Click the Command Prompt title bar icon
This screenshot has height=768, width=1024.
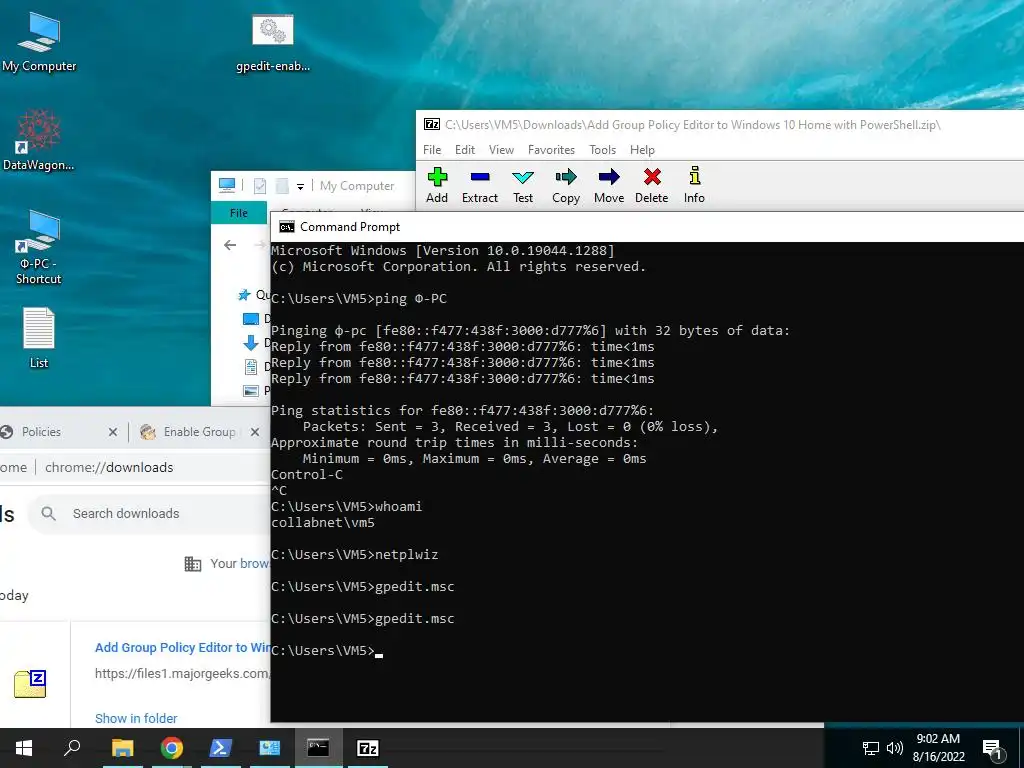coord(286,227)
